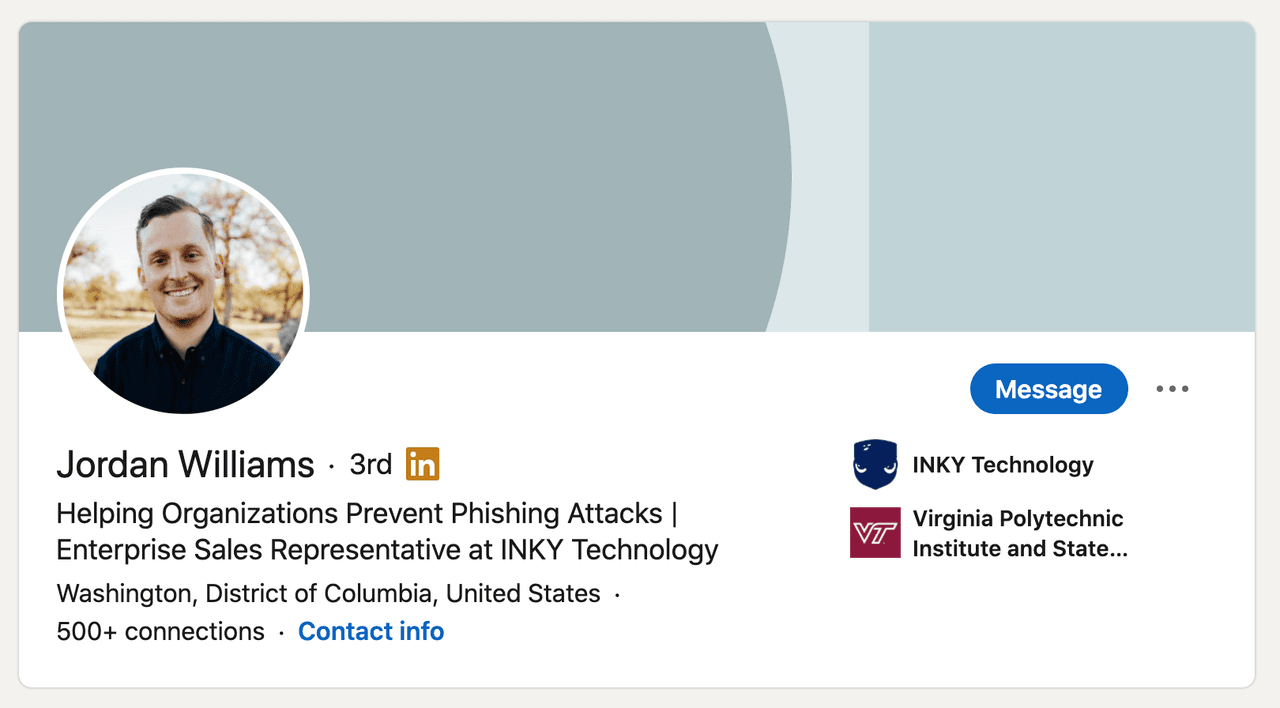Viewport: 1280px width, 708px height.
Task: Open the Contact info link
Action: coord(371,632)
